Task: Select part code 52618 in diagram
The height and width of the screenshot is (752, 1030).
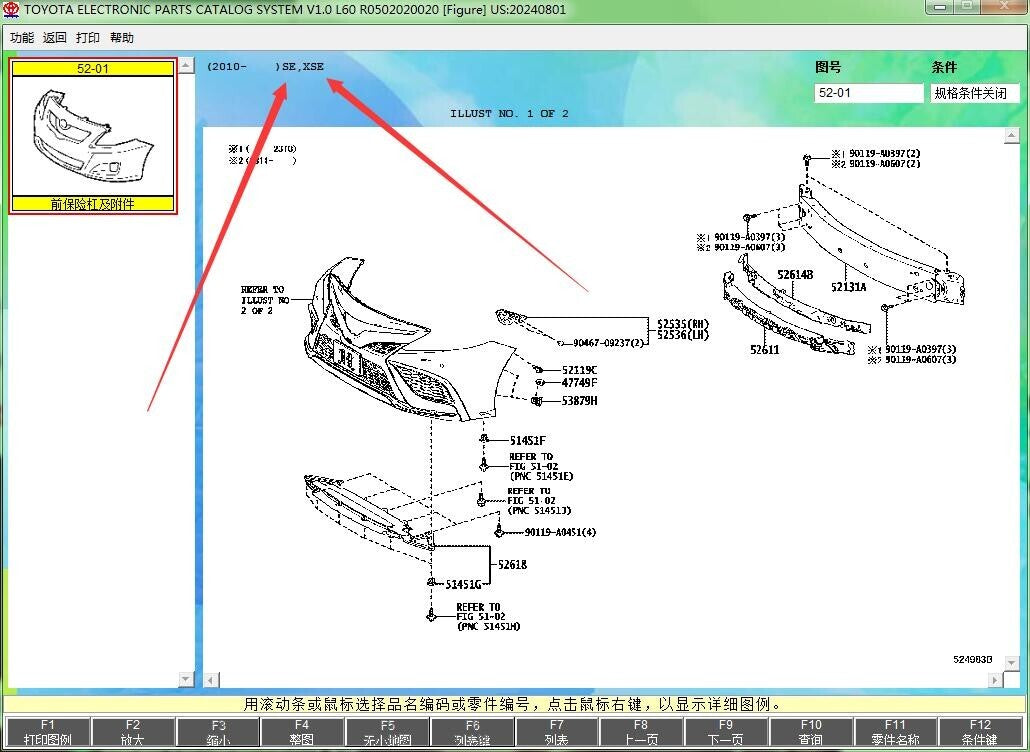Action: point(512,564)
